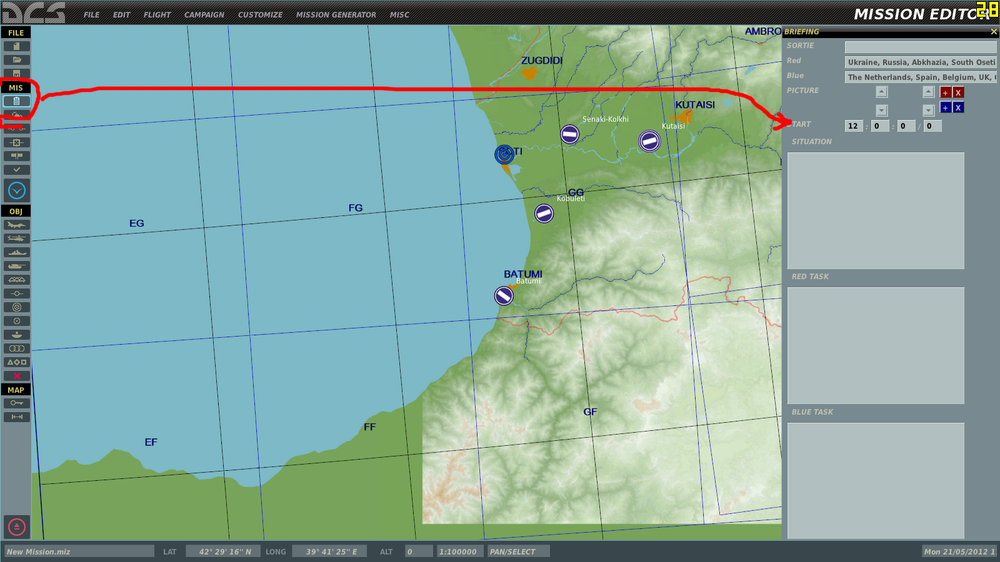Select the concentric circles target tool

(x=17, y=307)
